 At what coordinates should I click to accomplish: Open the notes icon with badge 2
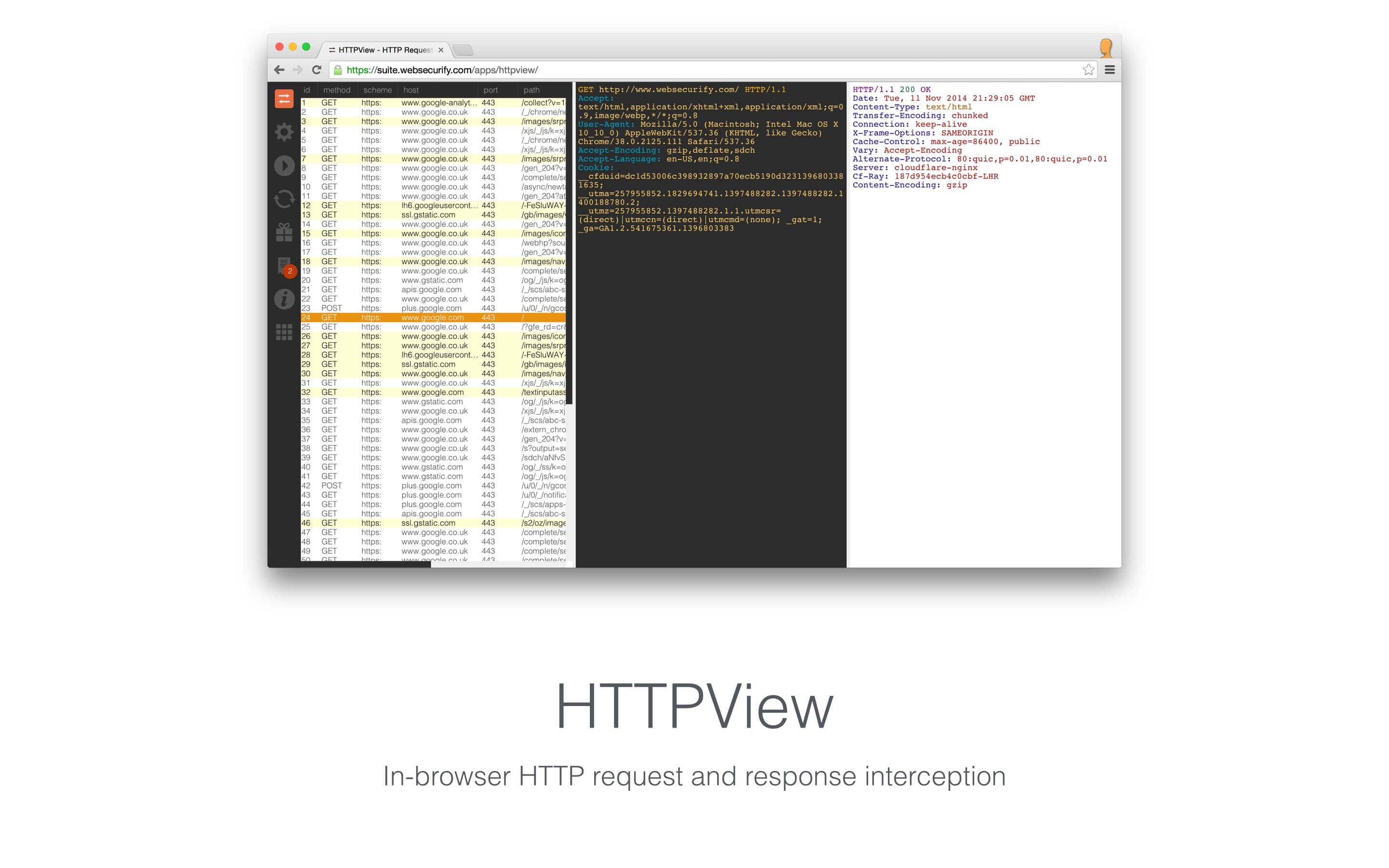coord(286,267)
